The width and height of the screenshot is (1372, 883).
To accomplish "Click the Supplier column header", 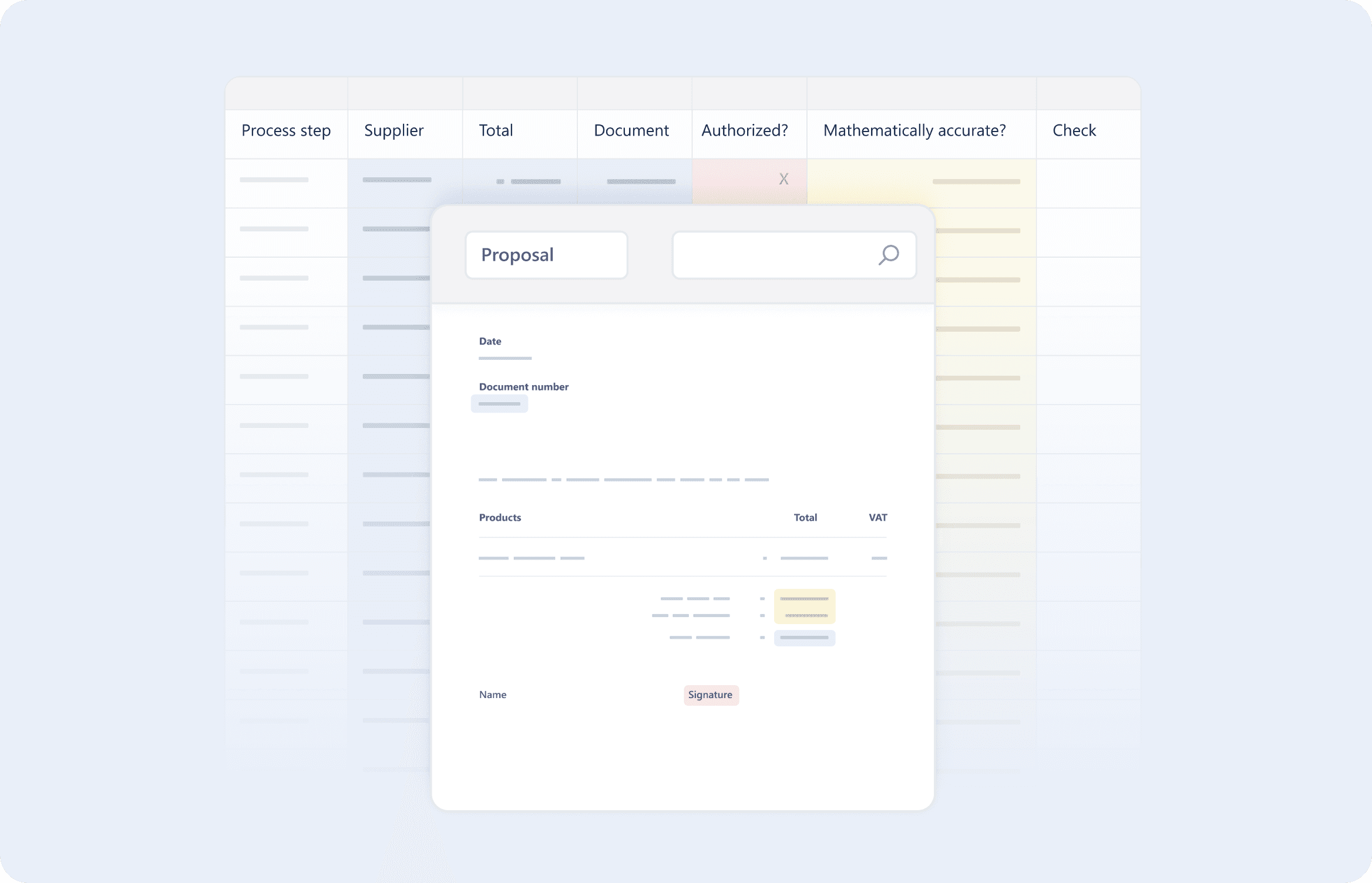I will 394,130.
